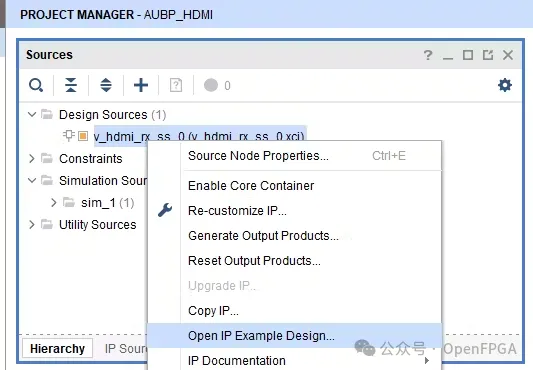Image resolution: width=533 pixels, height=370 pixels.
Task: Click the Design Sources folder icon
Action: coord(47,114)
